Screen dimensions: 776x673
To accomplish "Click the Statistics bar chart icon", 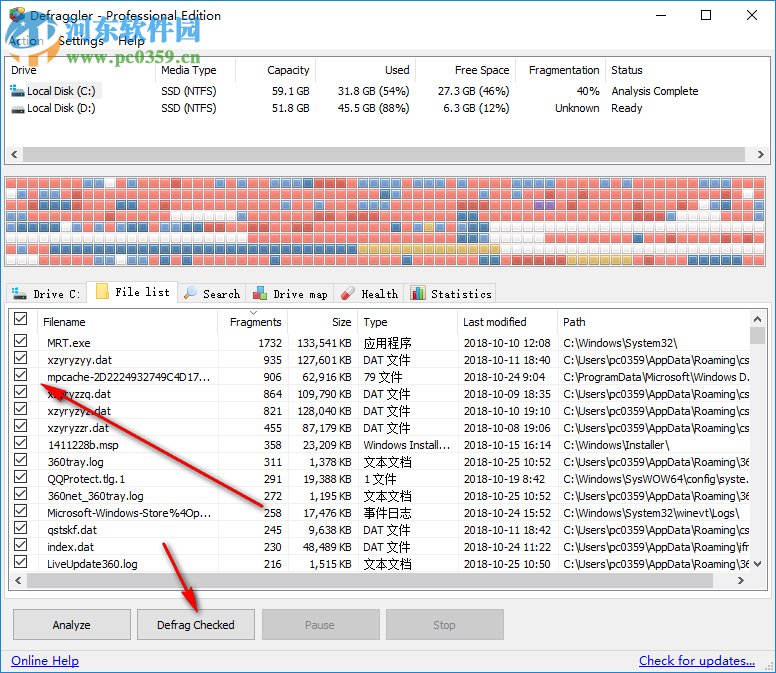I will tap(418, 293).
